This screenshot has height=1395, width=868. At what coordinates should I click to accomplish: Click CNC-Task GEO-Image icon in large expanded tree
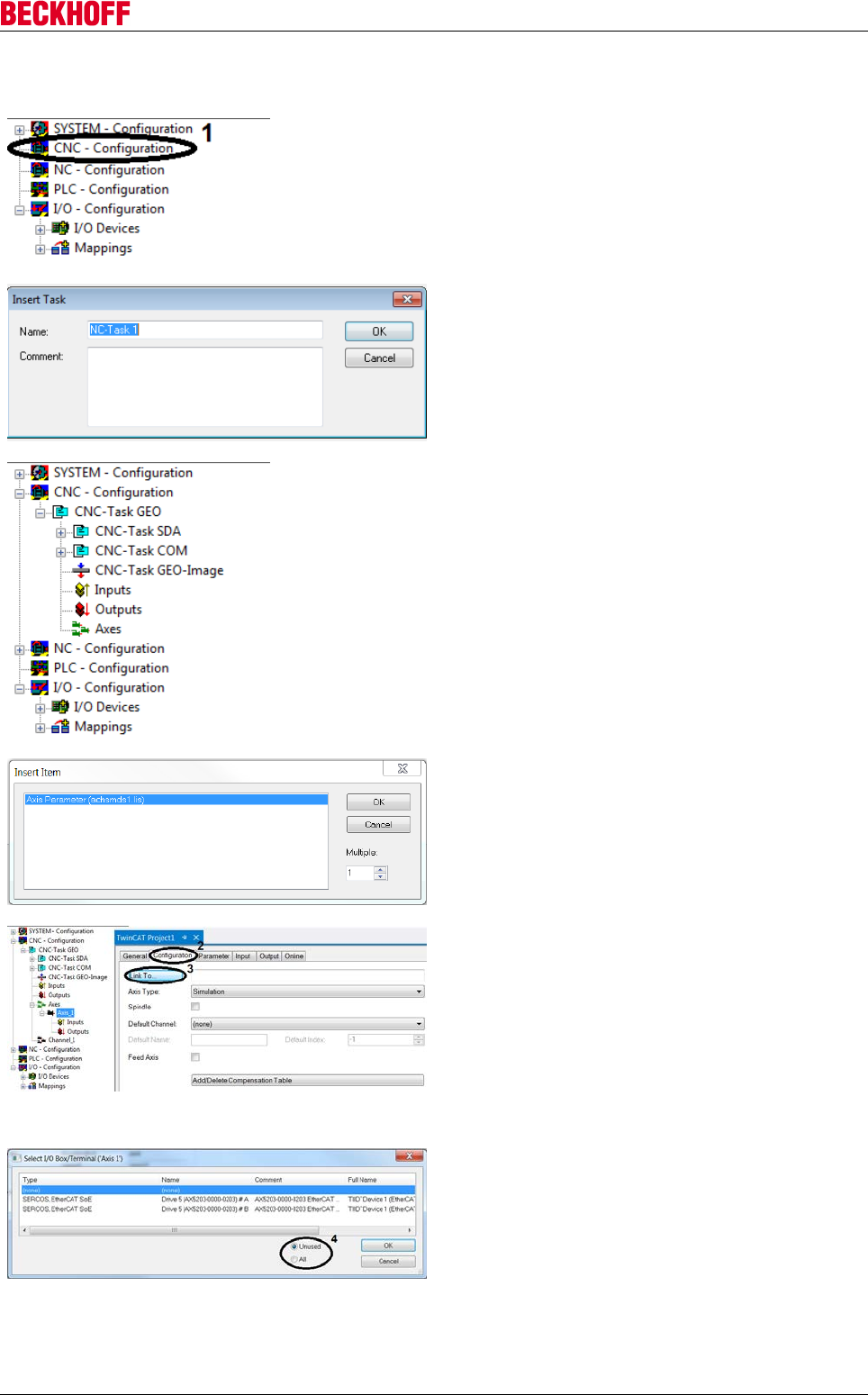pos(81,570)
